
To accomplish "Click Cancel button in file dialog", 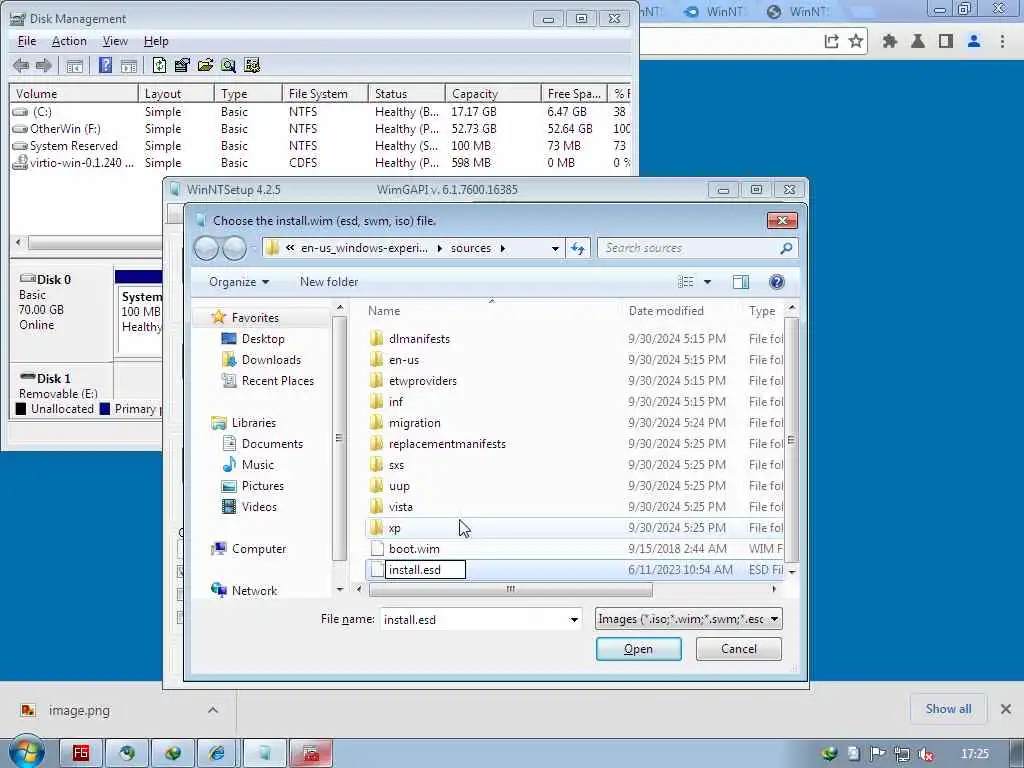I will pos(739,649).
